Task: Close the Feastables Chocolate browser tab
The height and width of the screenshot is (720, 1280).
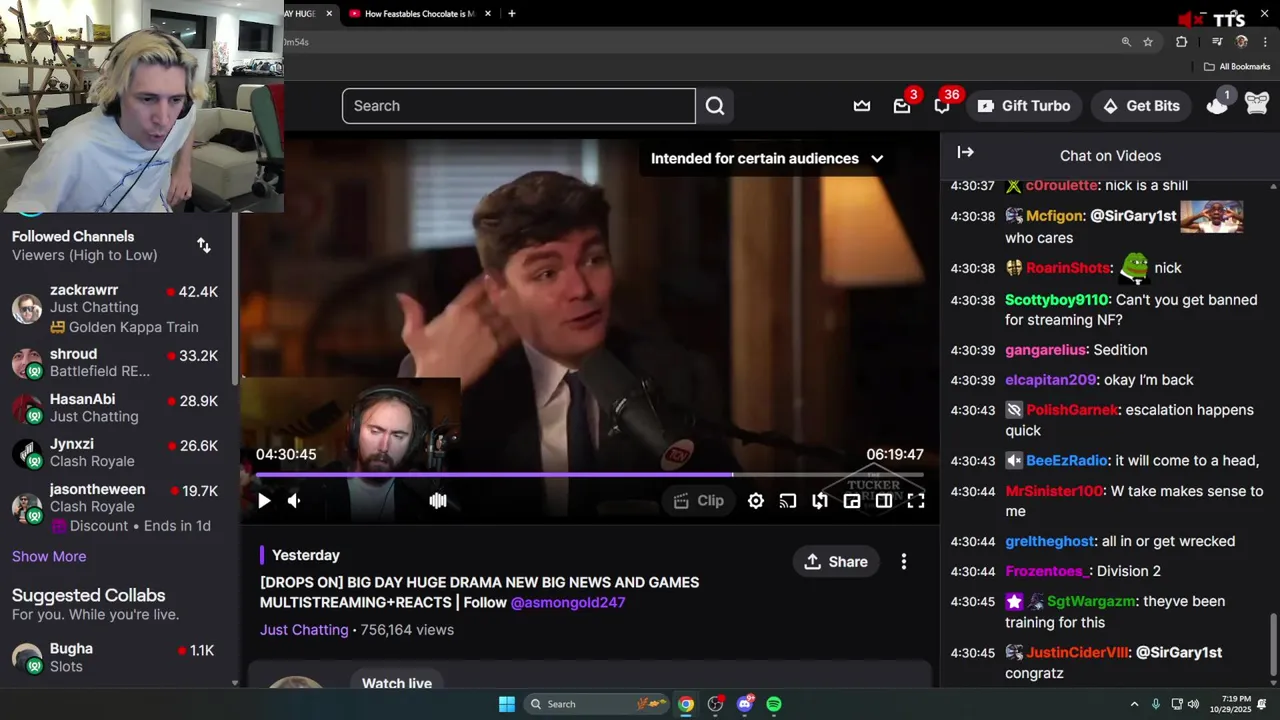Action: (488, 13)
